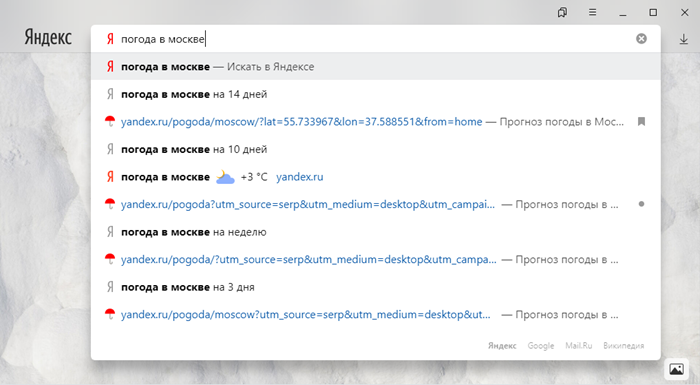Clear the search field with X icon
This screenshot has height=385, width=700.
point(641,39)
